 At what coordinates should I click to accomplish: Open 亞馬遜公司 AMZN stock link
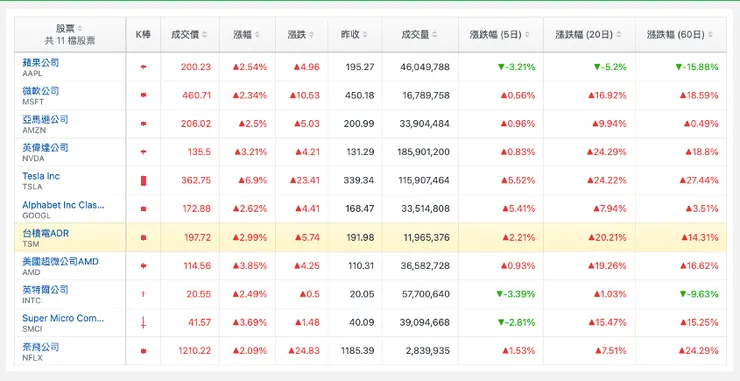tap(45, 119)
